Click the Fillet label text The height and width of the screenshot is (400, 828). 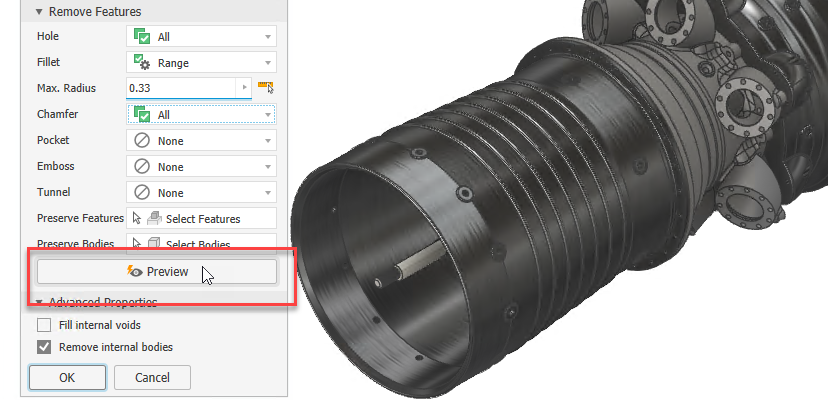click(48, 62)
